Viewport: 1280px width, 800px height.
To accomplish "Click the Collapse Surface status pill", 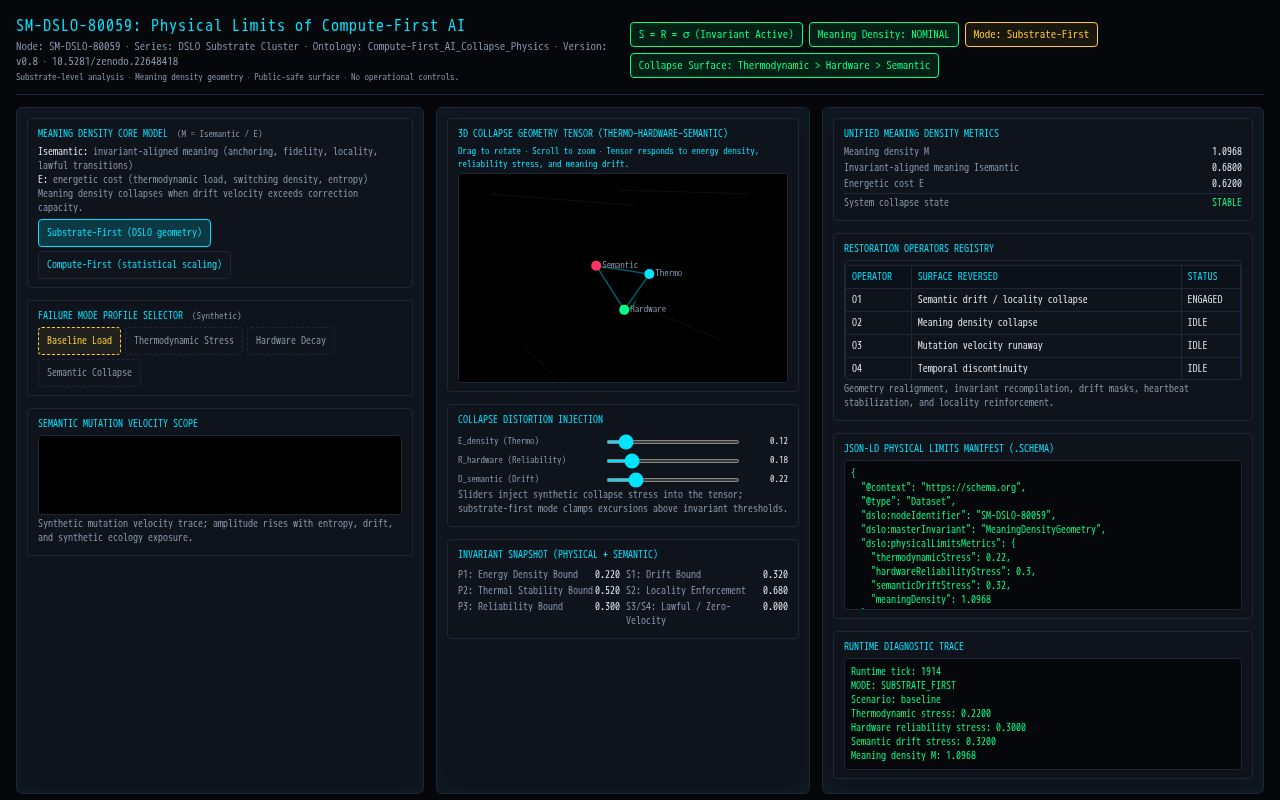I will click(x=784, y=65).
